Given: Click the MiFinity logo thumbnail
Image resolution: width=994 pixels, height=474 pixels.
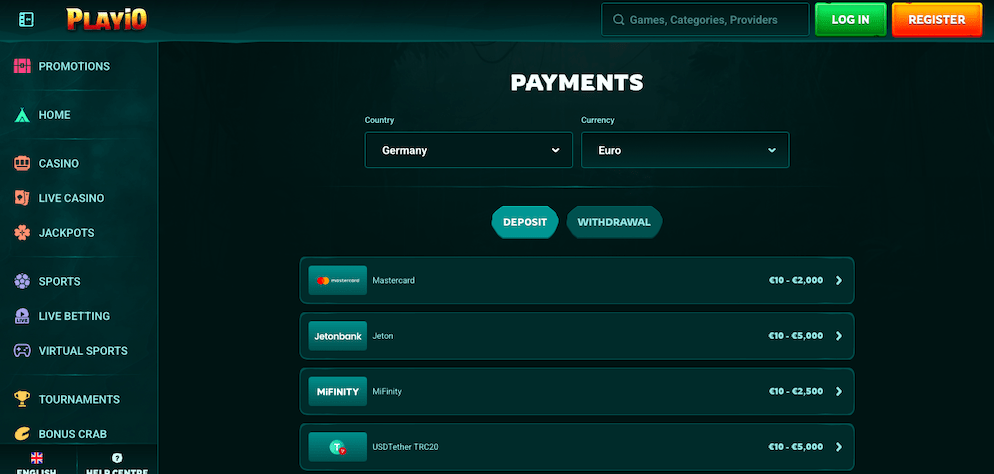Looking at the screenshot, I should tap(338, 391).
